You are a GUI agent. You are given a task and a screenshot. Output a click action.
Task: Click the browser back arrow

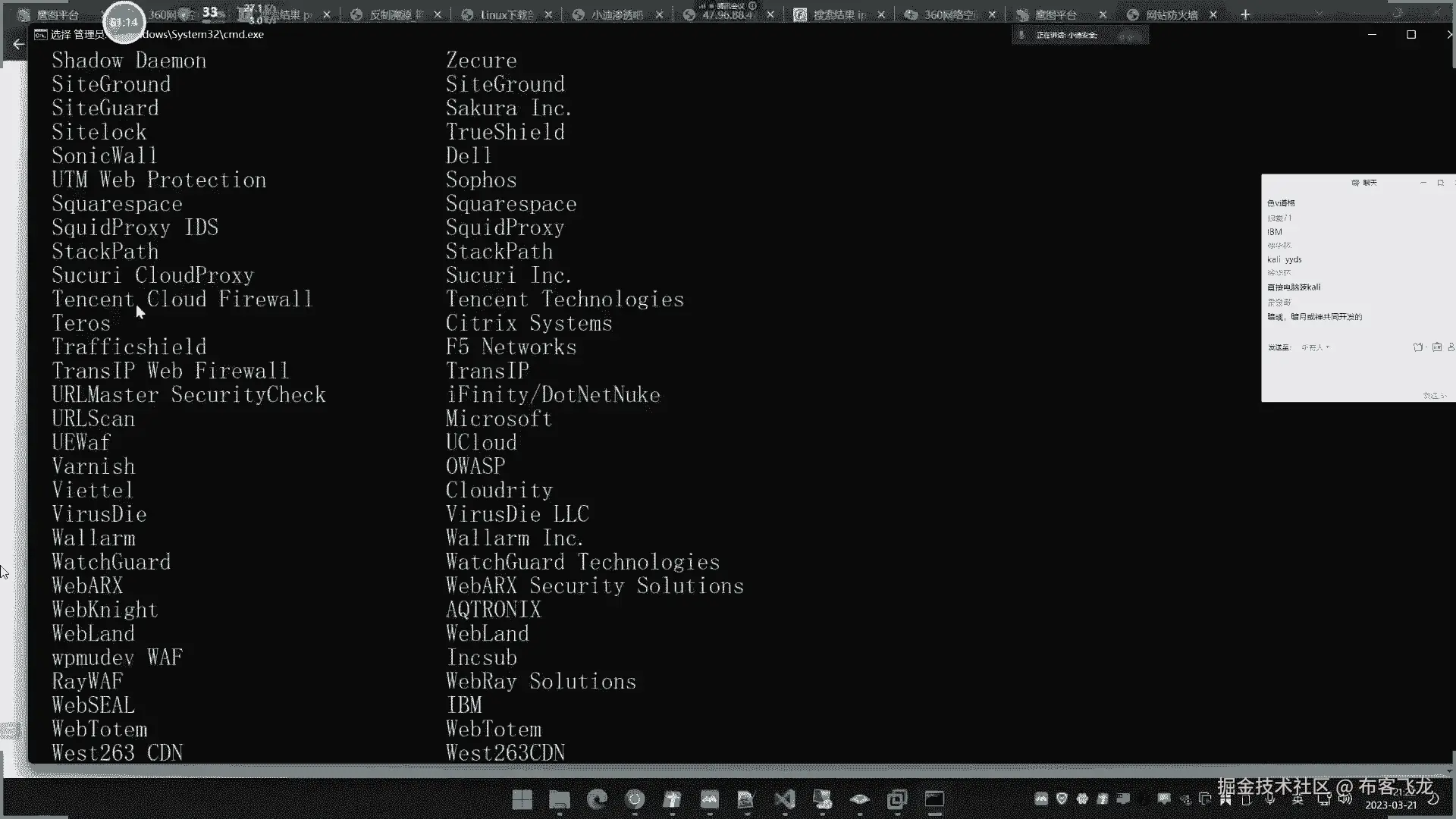point(18,44)
